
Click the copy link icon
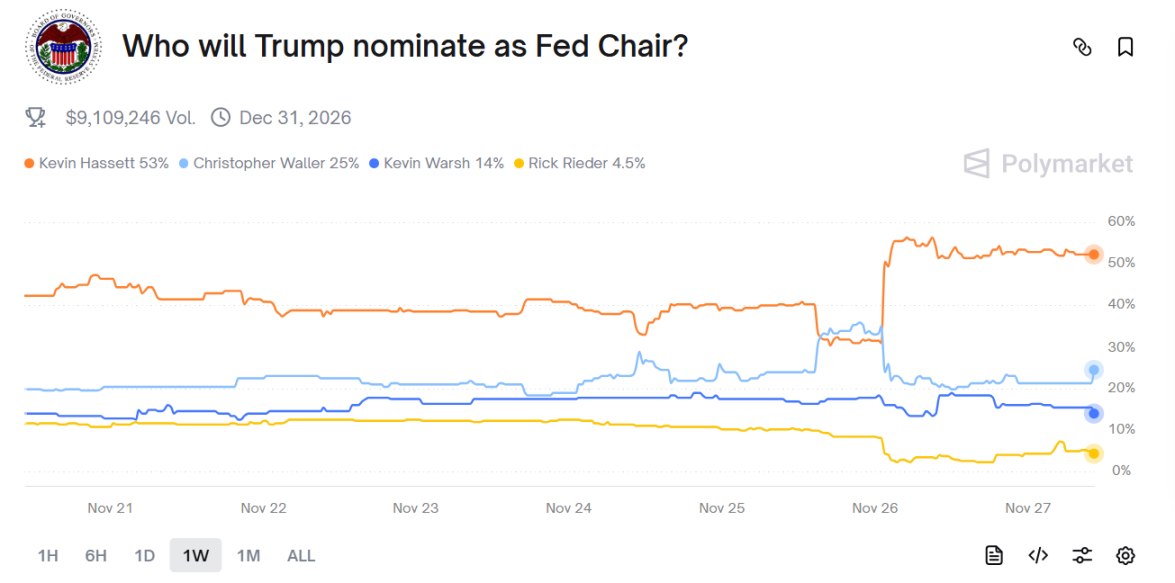coord(1082,47)
